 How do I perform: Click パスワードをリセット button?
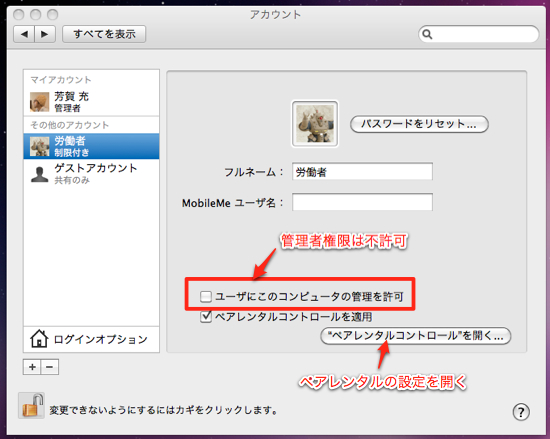tap(419, 124)
